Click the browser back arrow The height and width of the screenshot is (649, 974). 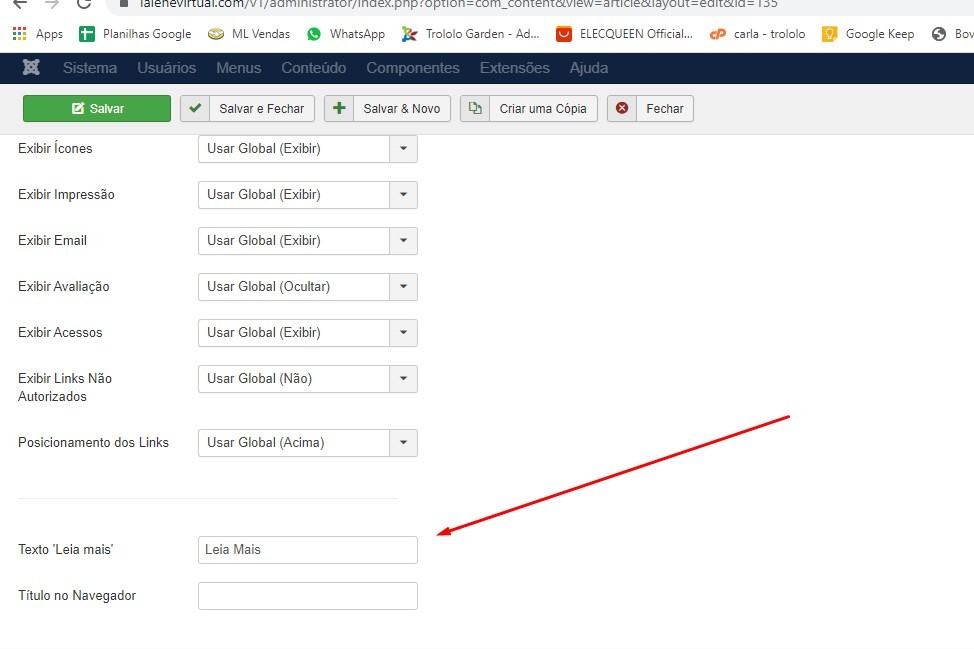point(20,4)
